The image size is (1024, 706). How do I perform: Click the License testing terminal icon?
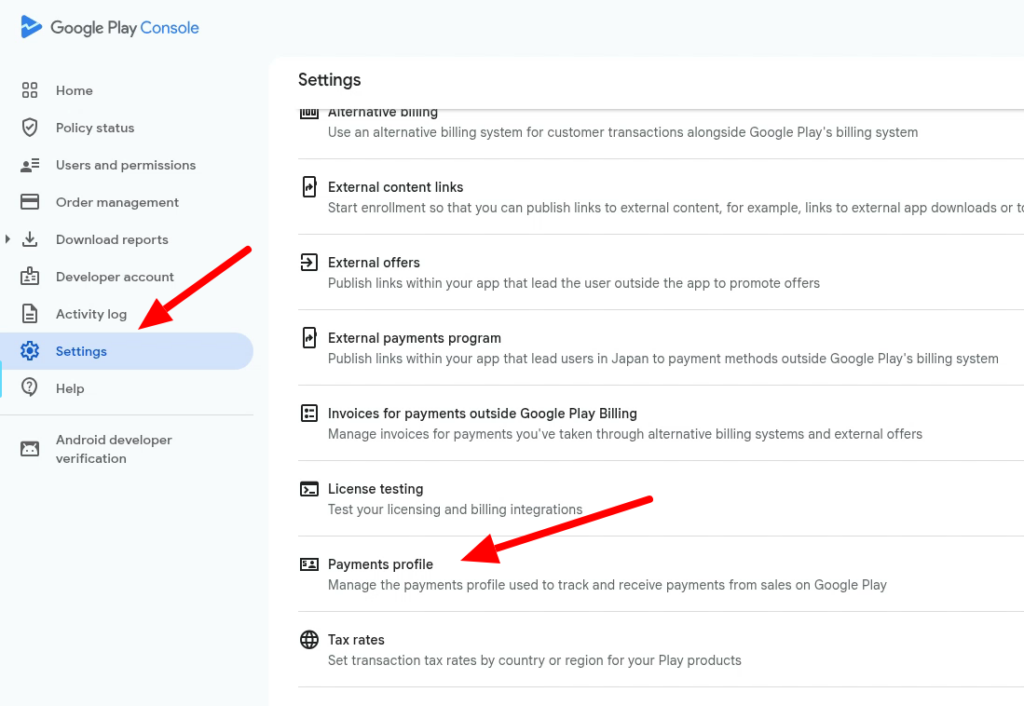309,489
